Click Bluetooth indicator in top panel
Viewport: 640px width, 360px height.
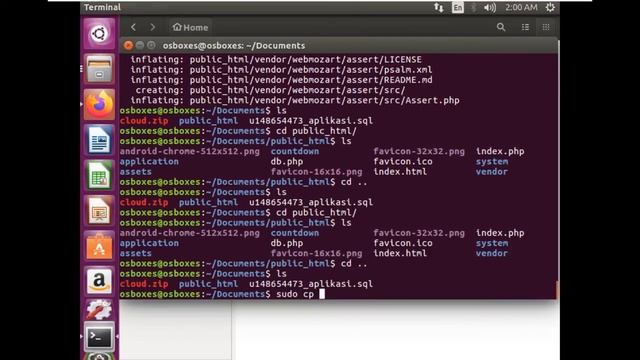pyautogui.click(x=473, y=7)
